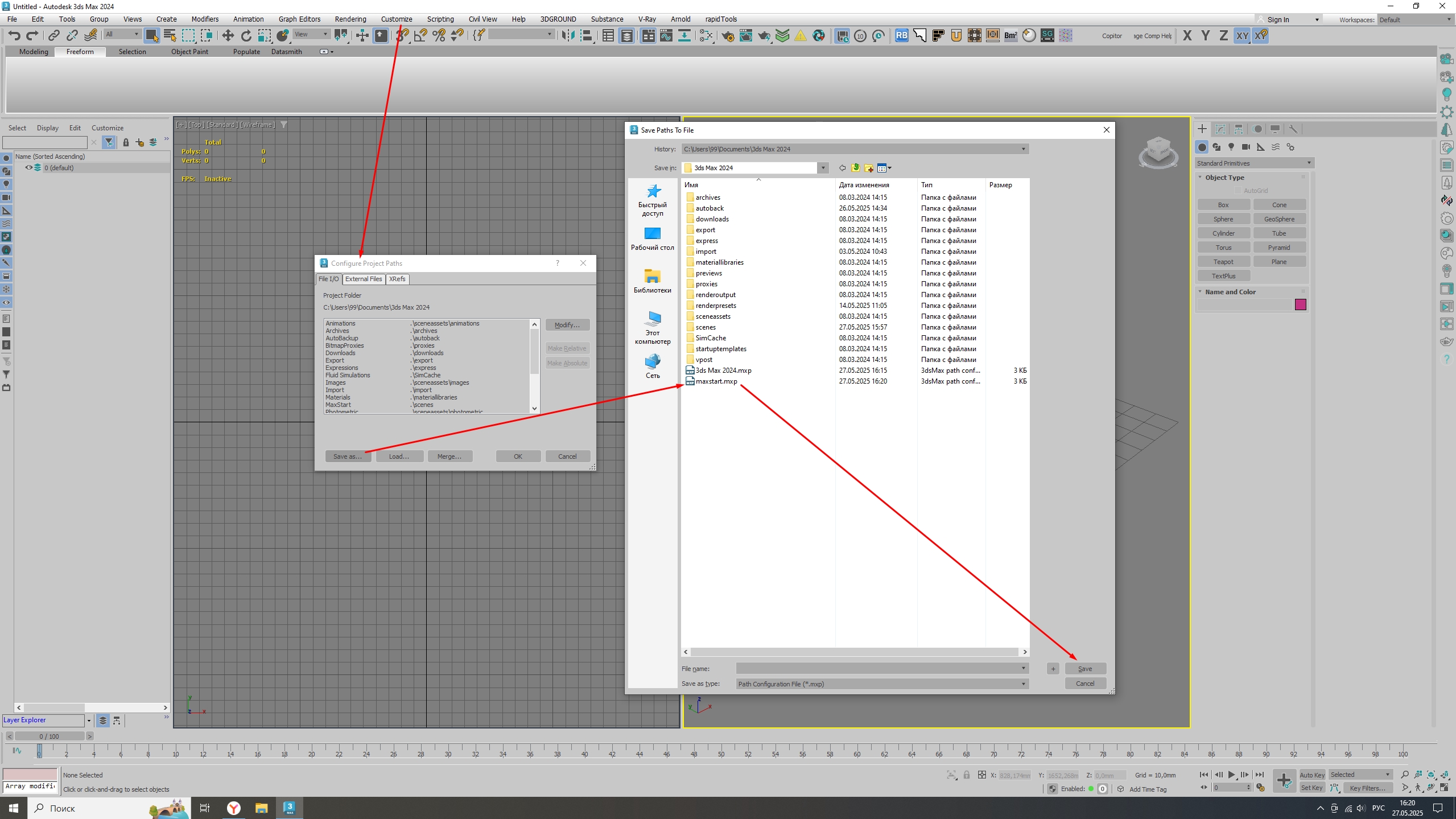Toggle the Auto Key button

pos(1311,775)
